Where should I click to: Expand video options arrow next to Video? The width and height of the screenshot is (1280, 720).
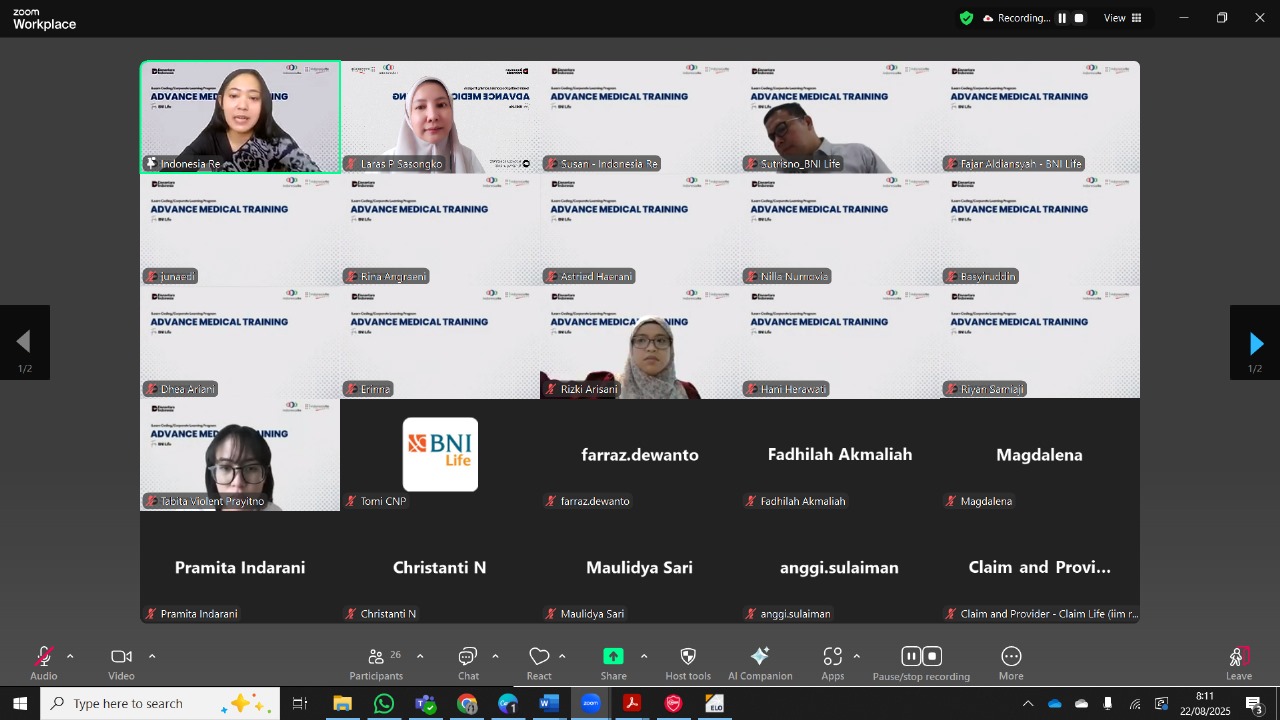[152, 656]
